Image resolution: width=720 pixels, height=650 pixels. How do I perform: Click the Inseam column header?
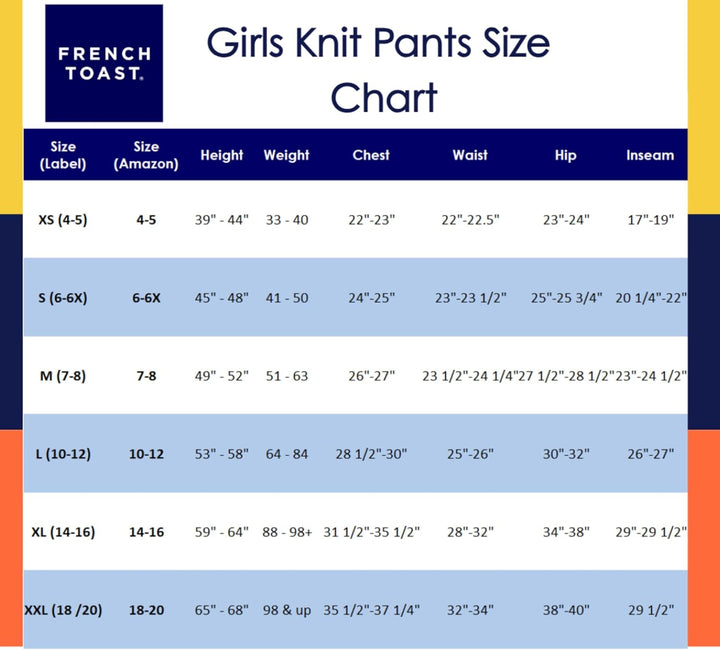click(x=650, y=155)
